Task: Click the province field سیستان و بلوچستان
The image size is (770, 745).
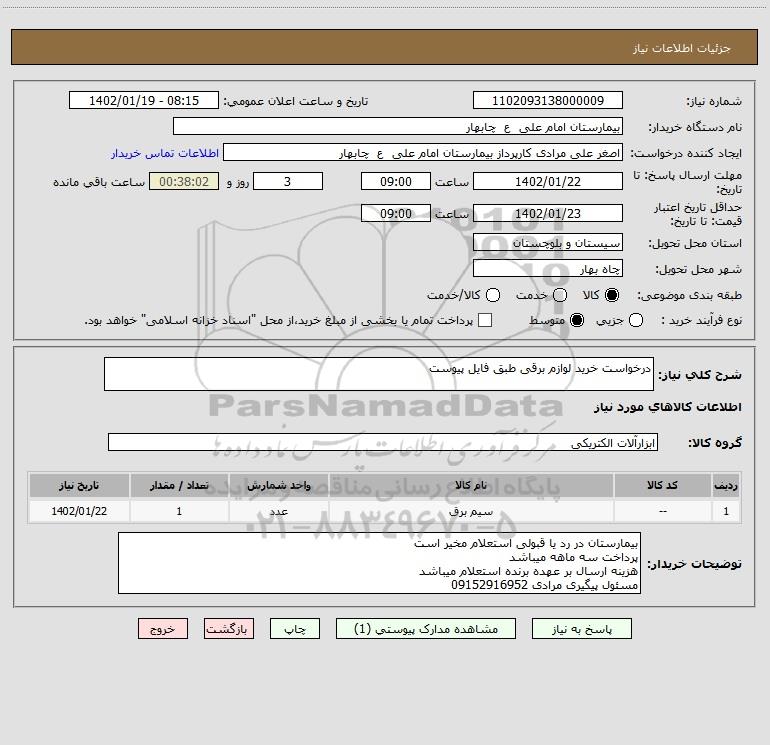Action: pos(548,243)
